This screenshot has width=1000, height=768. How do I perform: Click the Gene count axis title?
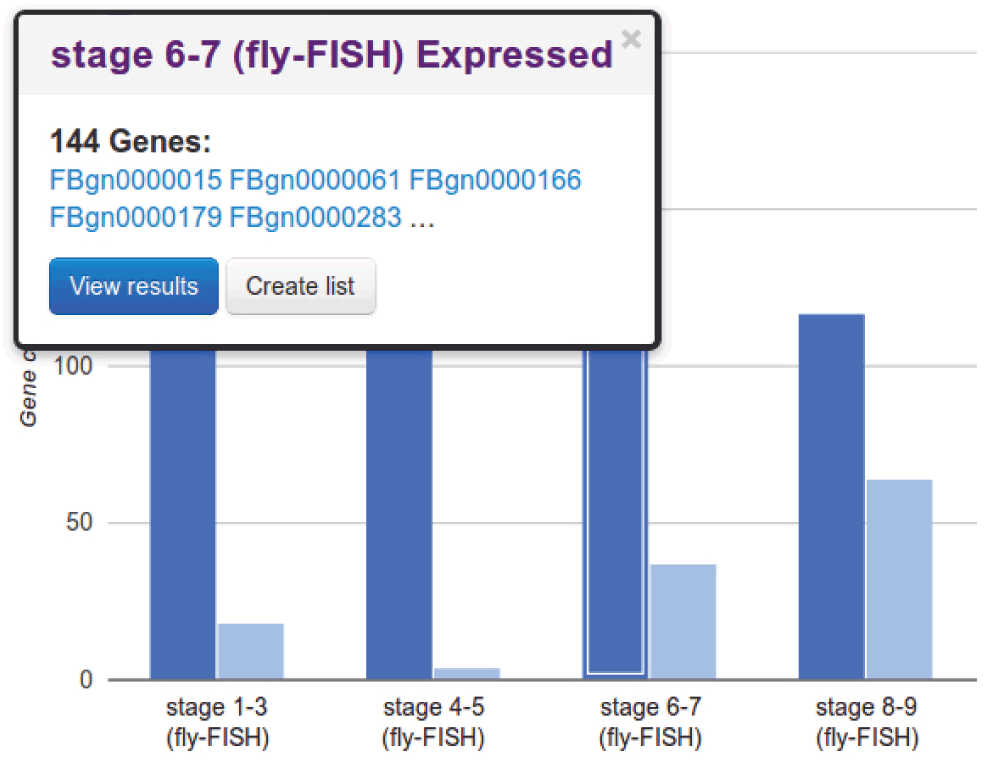(28, 390)
